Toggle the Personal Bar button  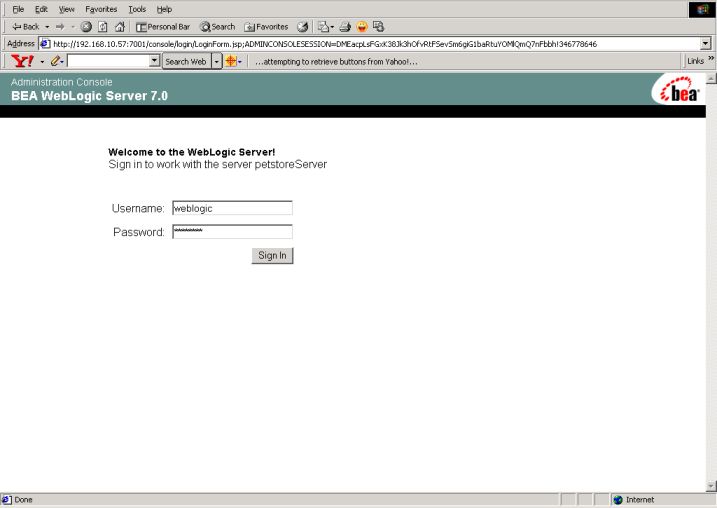pyautogui.click(x=163, y=27)
